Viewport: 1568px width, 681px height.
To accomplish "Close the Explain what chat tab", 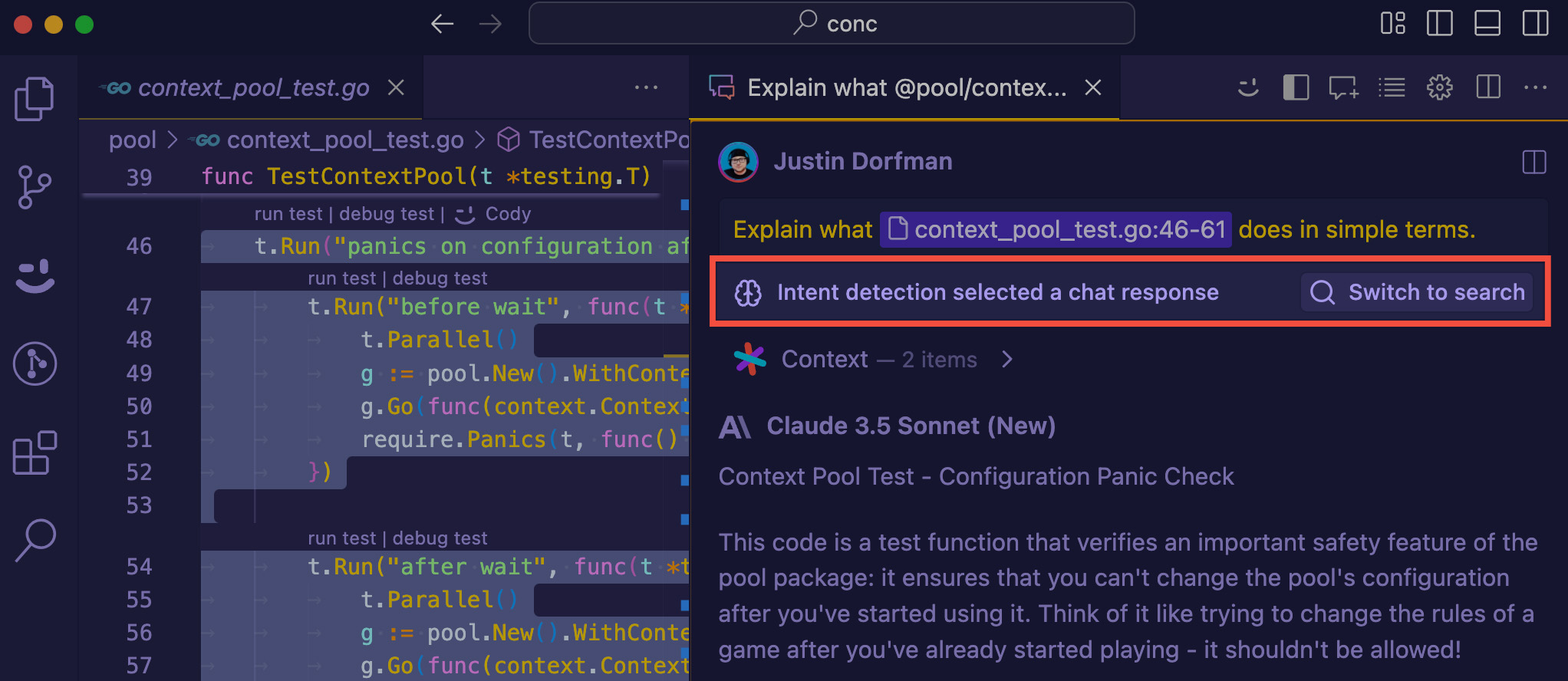I will [1093, 87].
